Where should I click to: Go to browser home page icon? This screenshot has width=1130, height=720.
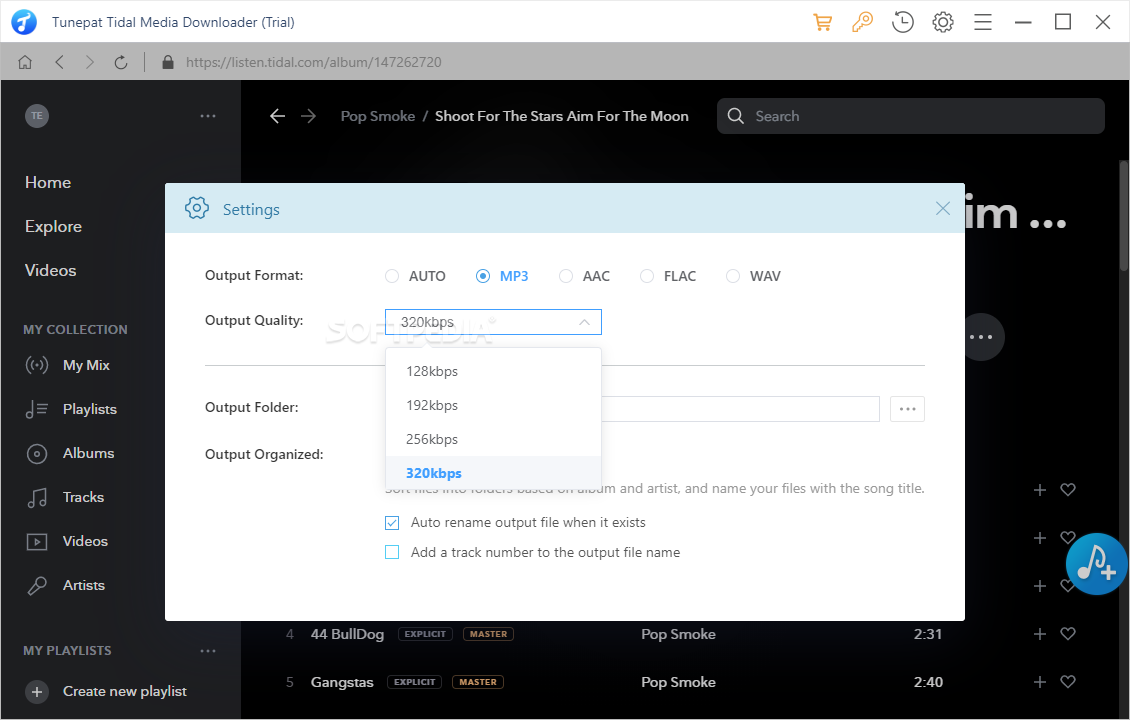pyautogui.click(x=25, y=62)
